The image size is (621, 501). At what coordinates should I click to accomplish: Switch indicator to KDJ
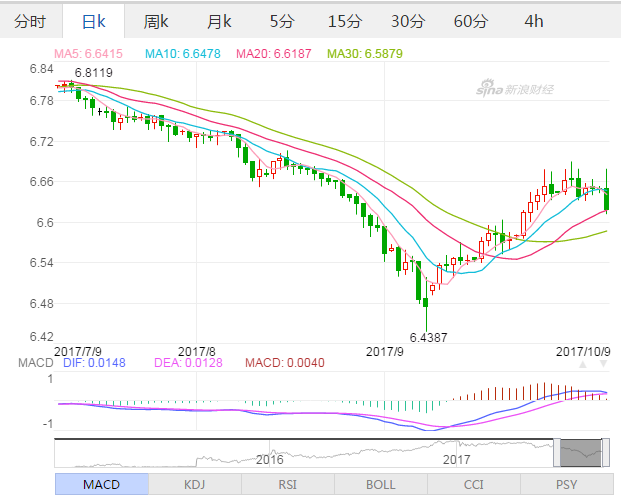point(193,485)
